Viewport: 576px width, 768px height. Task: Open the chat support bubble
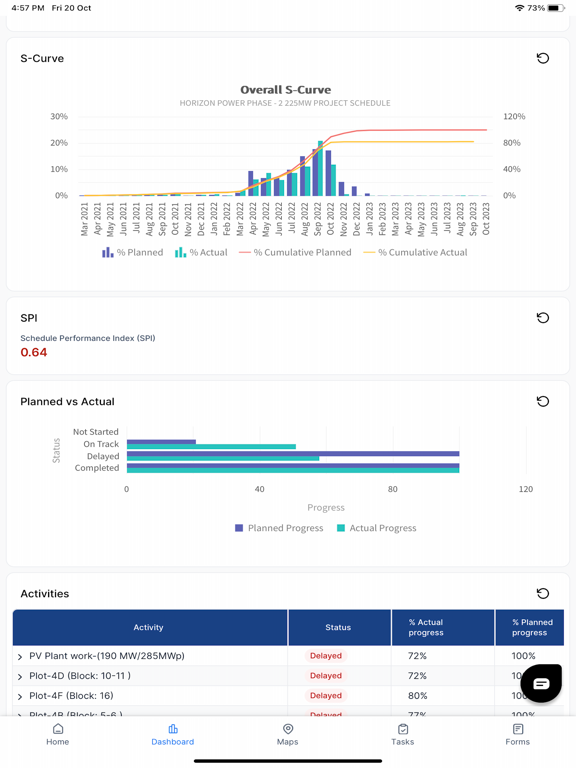[541, 683]
